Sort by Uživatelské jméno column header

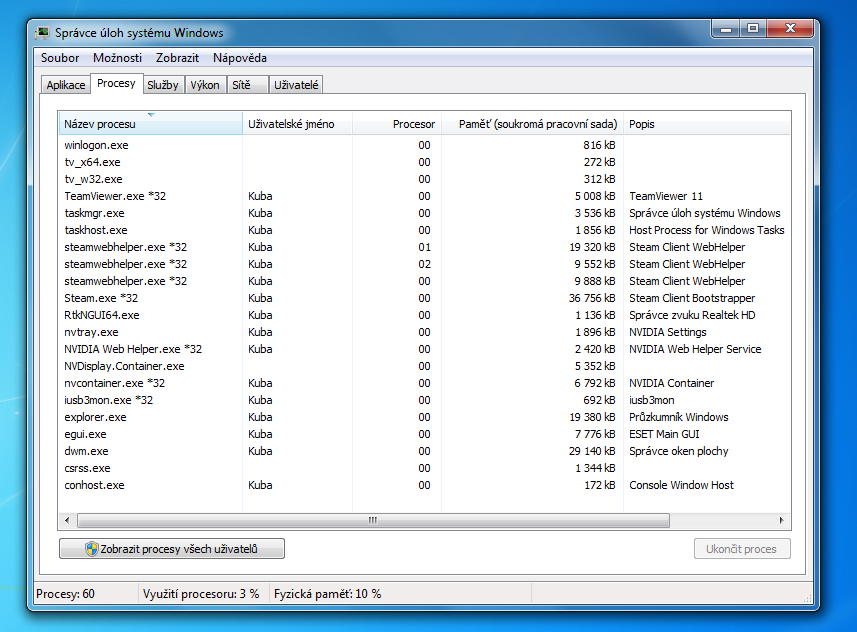pos(298,124)
